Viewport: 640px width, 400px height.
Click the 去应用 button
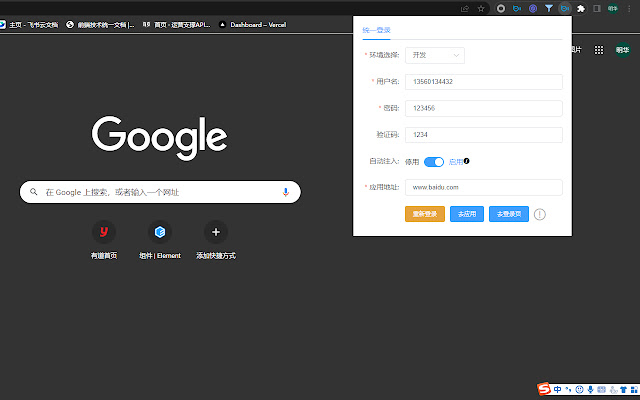pyautogui.click(x=467, y=214)
